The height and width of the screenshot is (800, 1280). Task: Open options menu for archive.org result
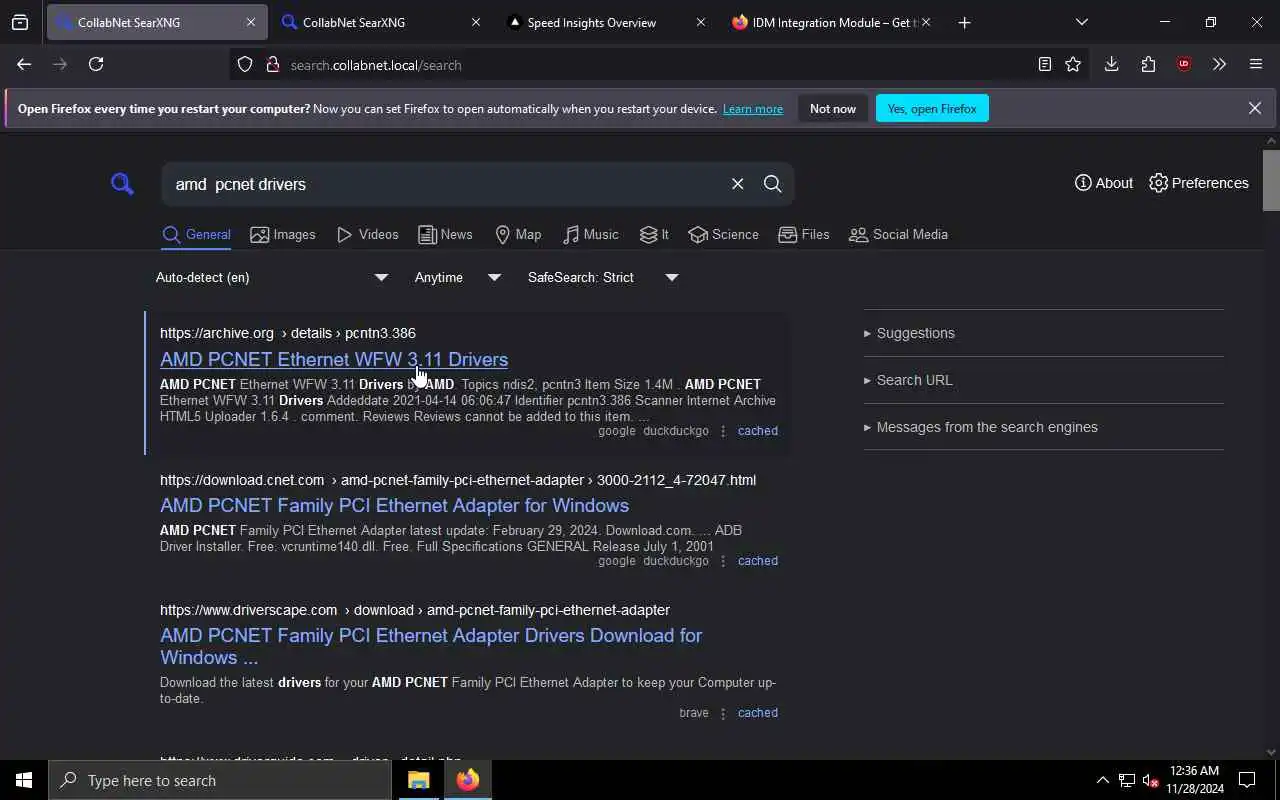[723, 431]
